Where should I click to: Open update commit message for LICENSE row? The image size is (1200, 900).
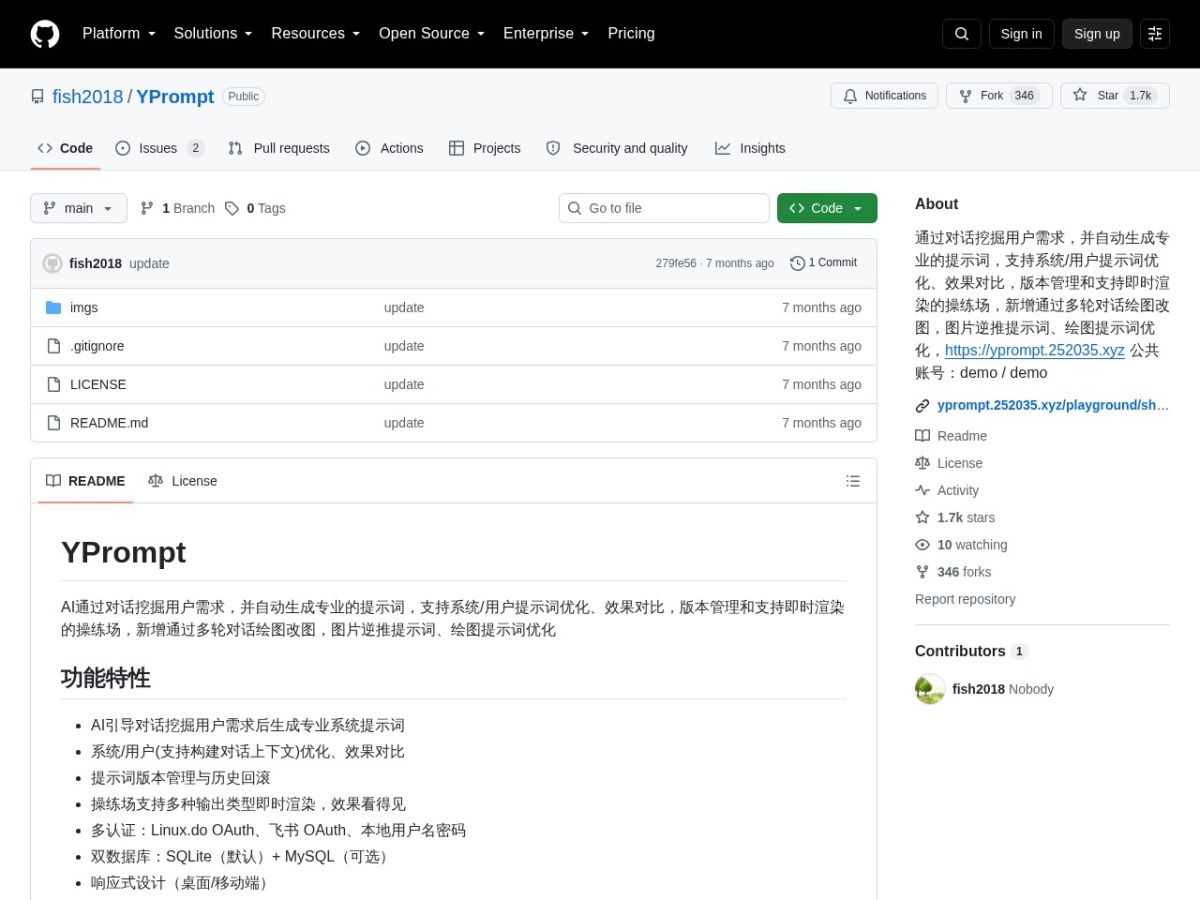coord(404,385)
